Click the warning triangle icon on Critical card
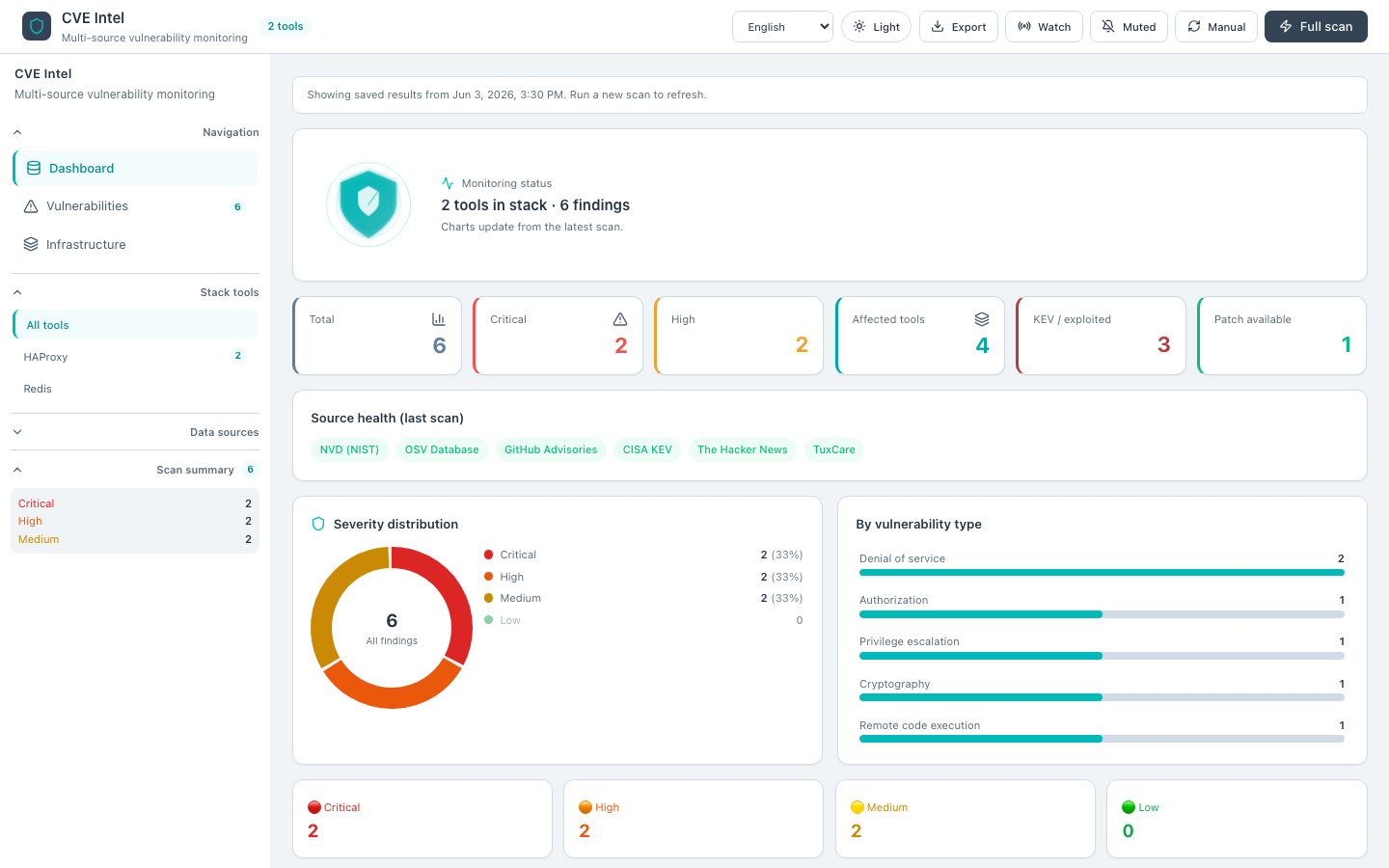1389x868 pixels. (x=620, y=319)
